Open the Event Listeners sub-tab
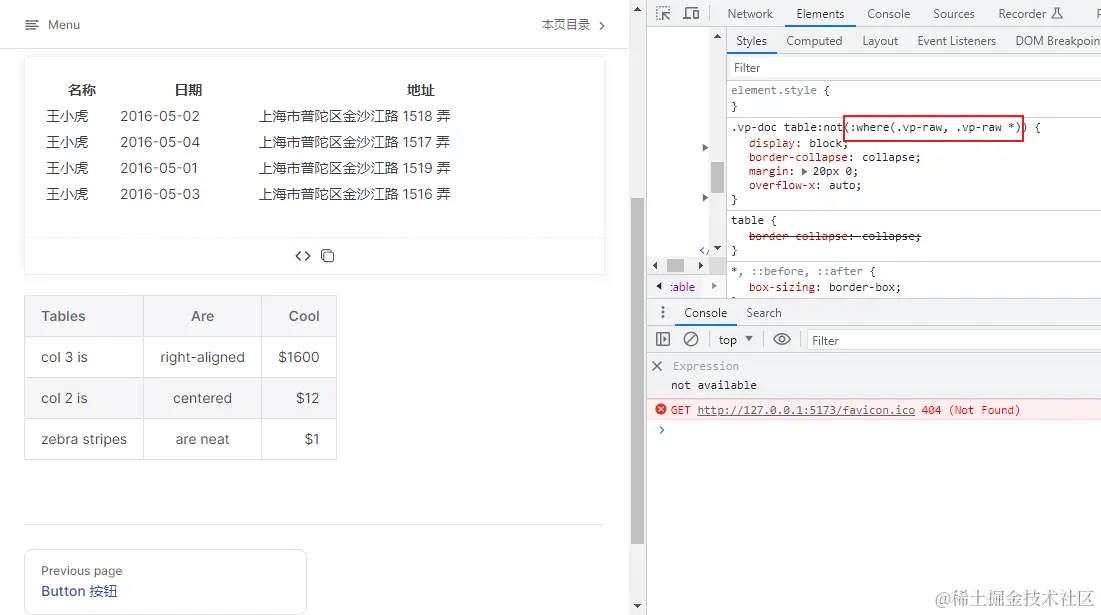 click(956, 41)
